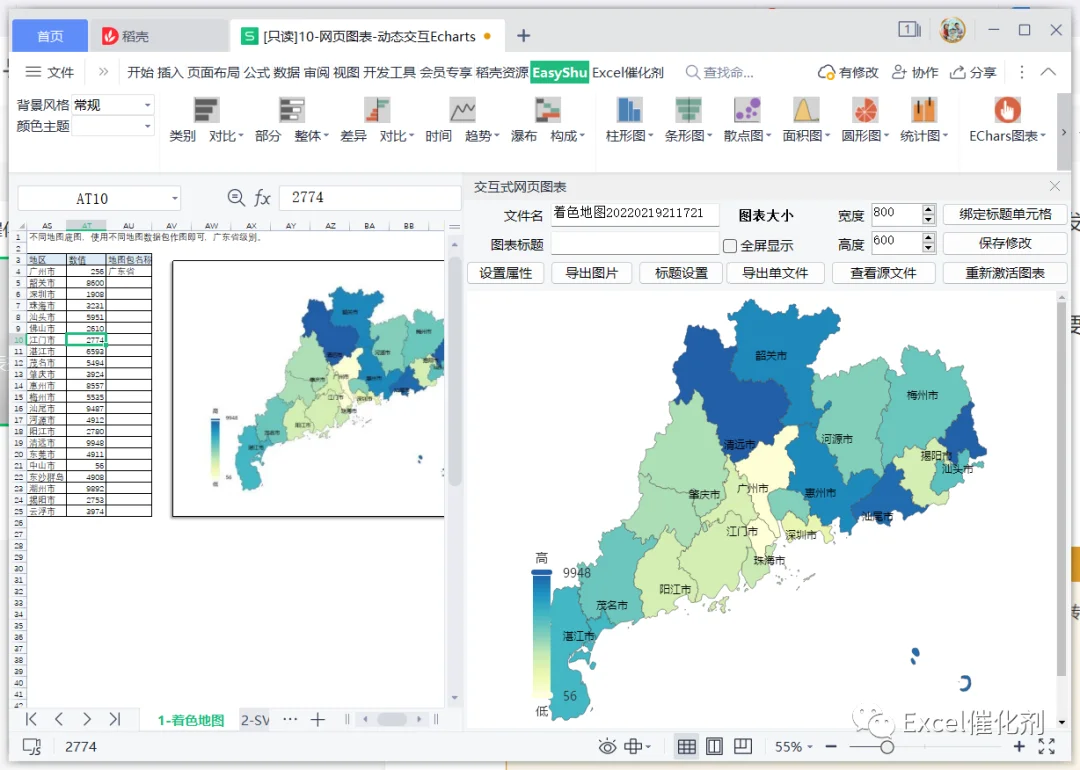The width and height of the screenshot is (1080, 770).
Task: Switch to the EasyShu ribbon tab
Action: tap(559, 72)
